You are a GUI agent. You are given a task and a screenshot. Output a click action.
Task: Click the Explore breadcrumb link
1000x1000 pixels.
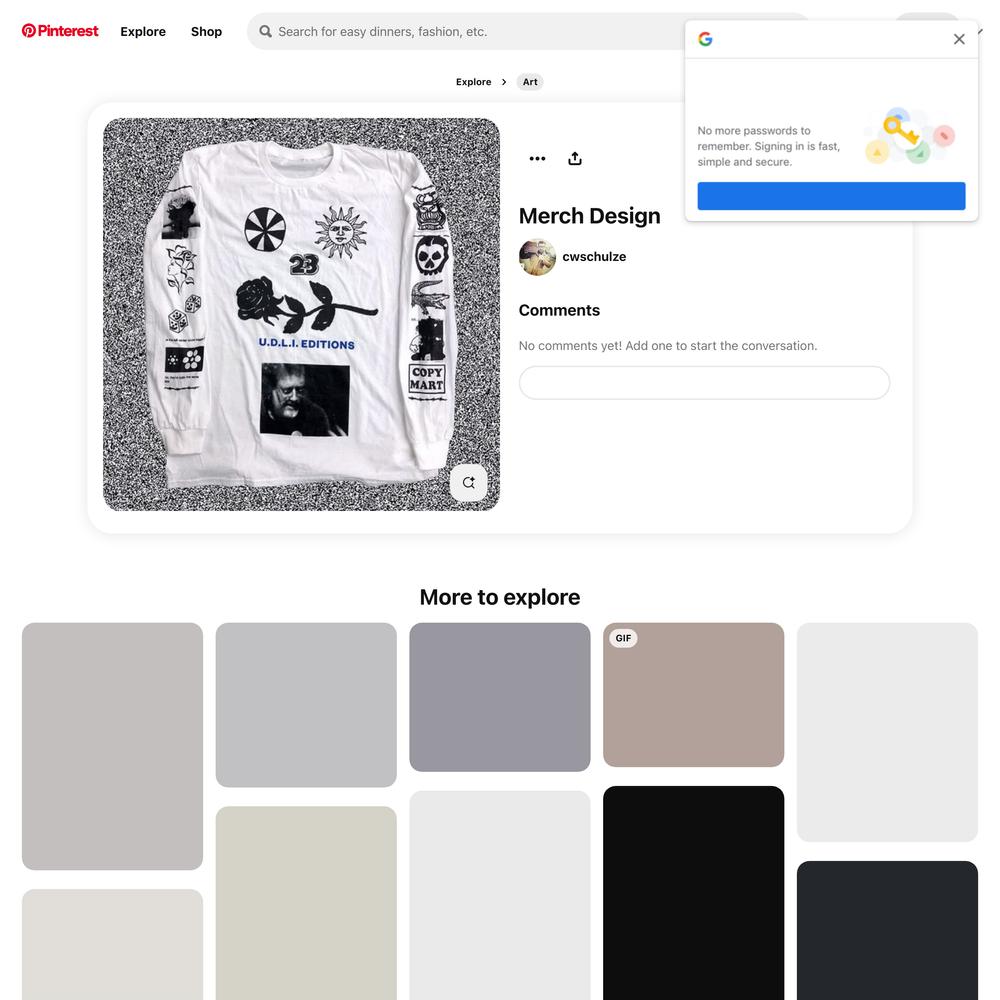click(473, 82)
